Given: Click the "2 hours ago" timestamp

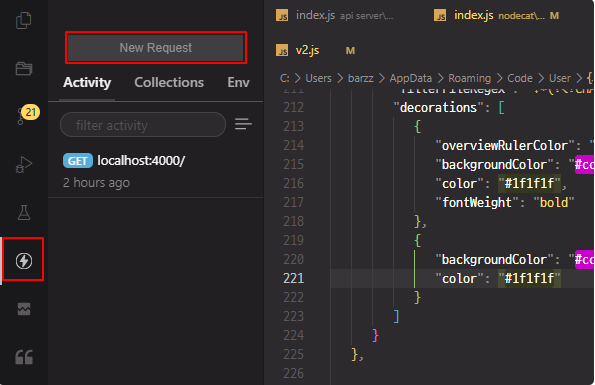Looking at the screenshot, I should coord(96,183).
